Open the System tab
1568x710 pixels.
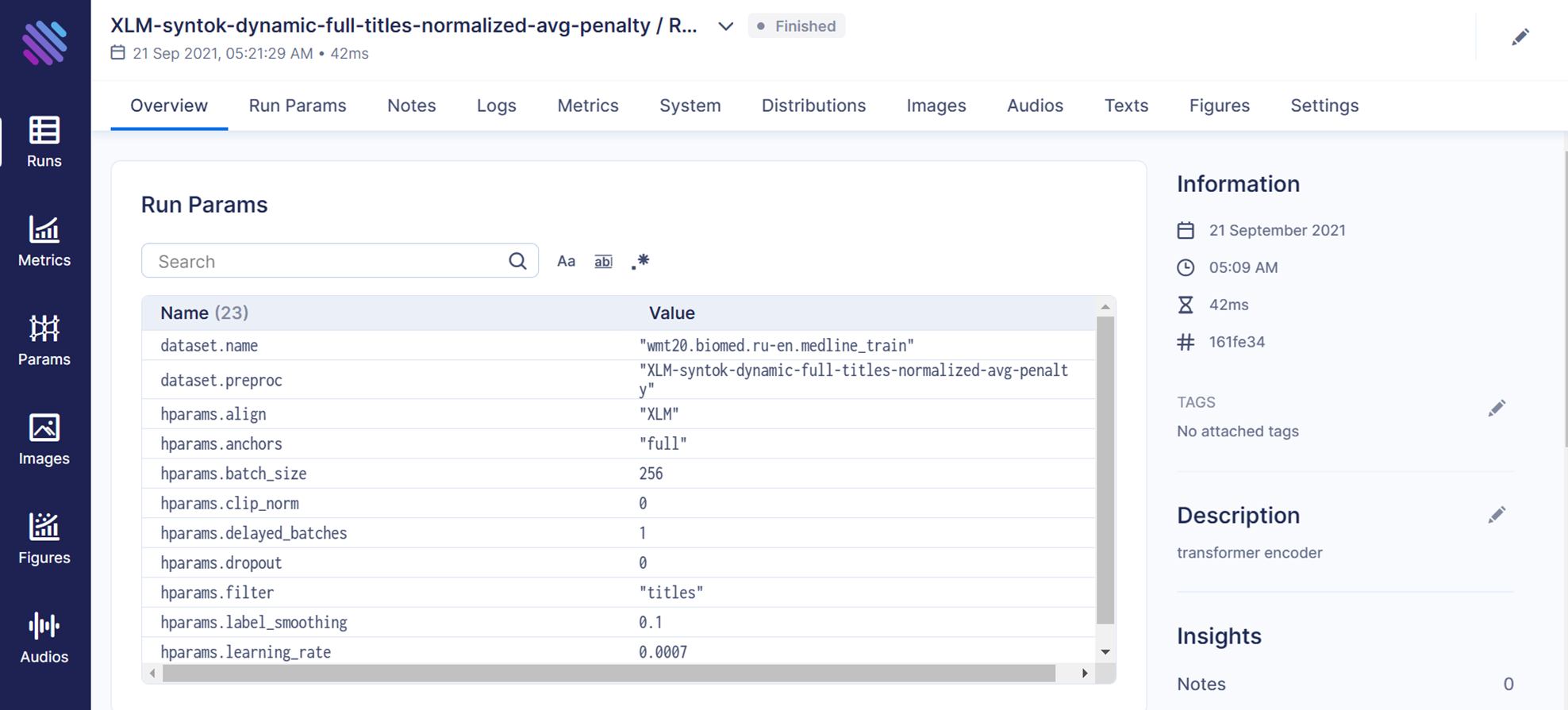pyautogui.click(x=690, y=106)
